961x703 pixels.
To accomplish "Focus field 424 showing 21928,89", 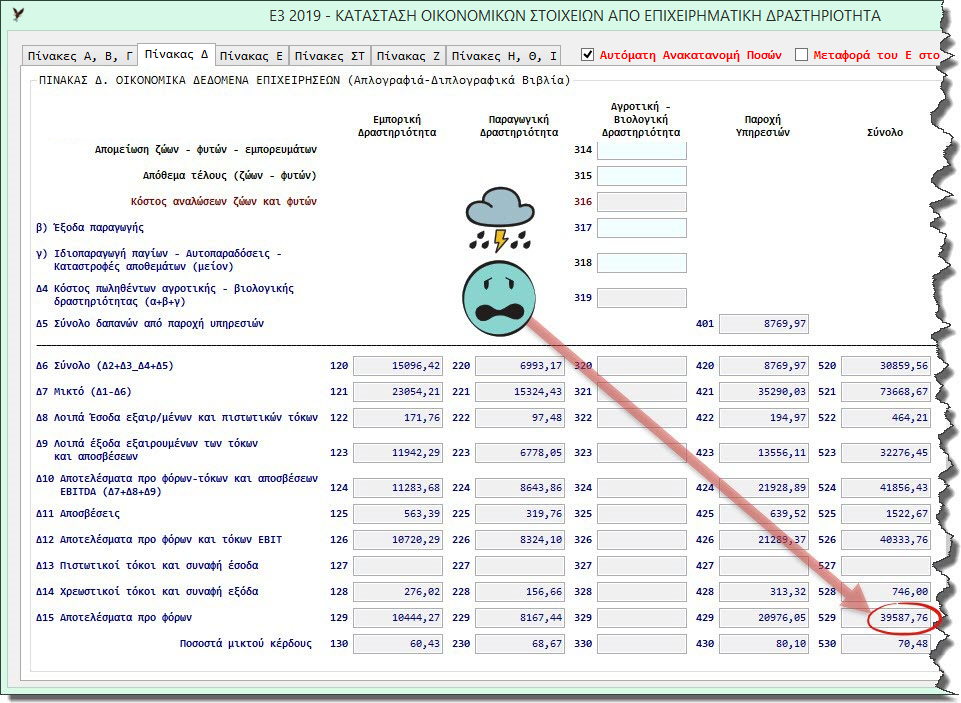I will pyautogui.click(x=764, y=488).
